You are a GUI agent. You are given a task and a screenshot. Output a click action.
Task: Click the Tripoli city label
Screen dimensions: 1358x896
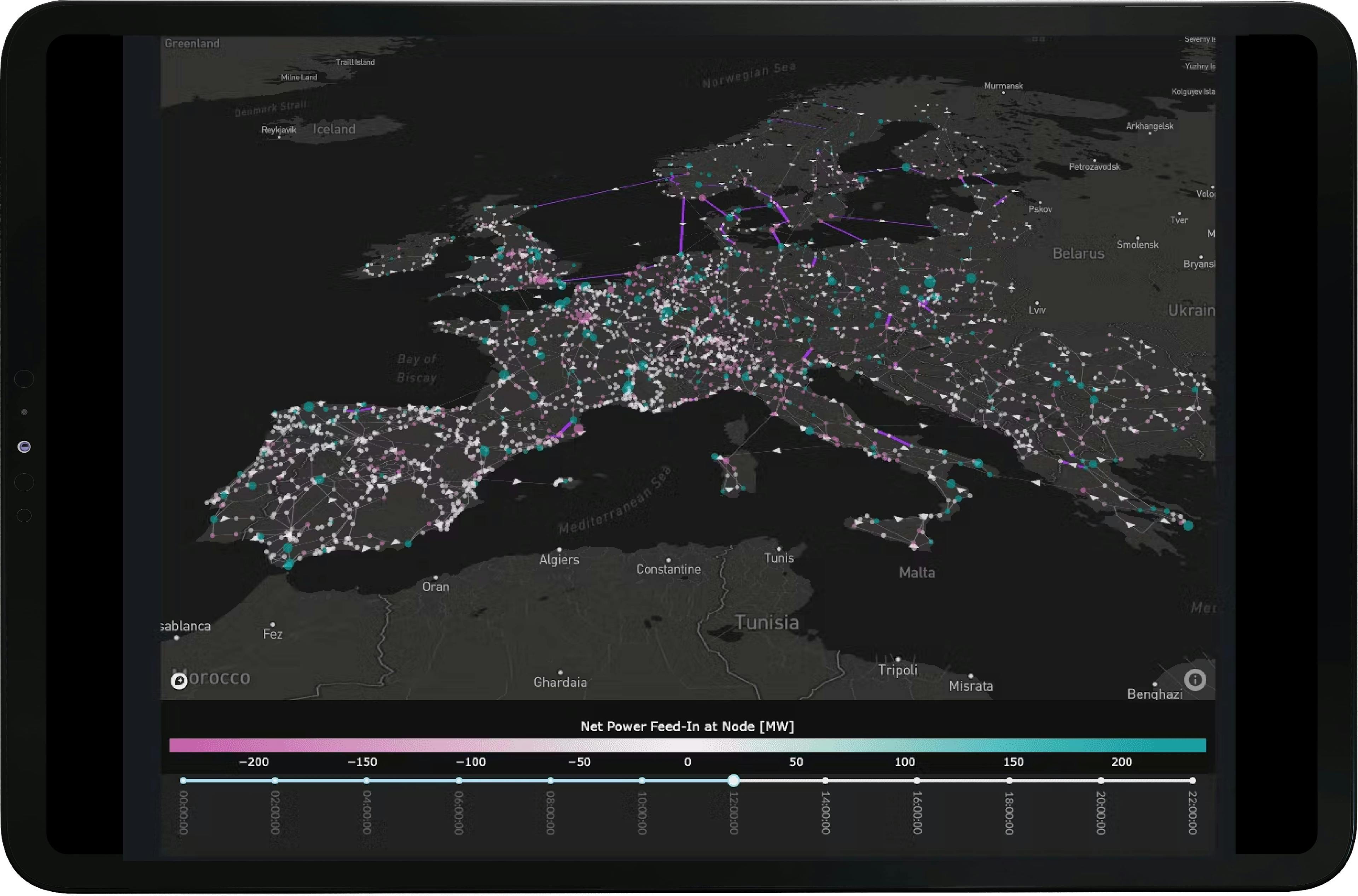tap(898, 671)
